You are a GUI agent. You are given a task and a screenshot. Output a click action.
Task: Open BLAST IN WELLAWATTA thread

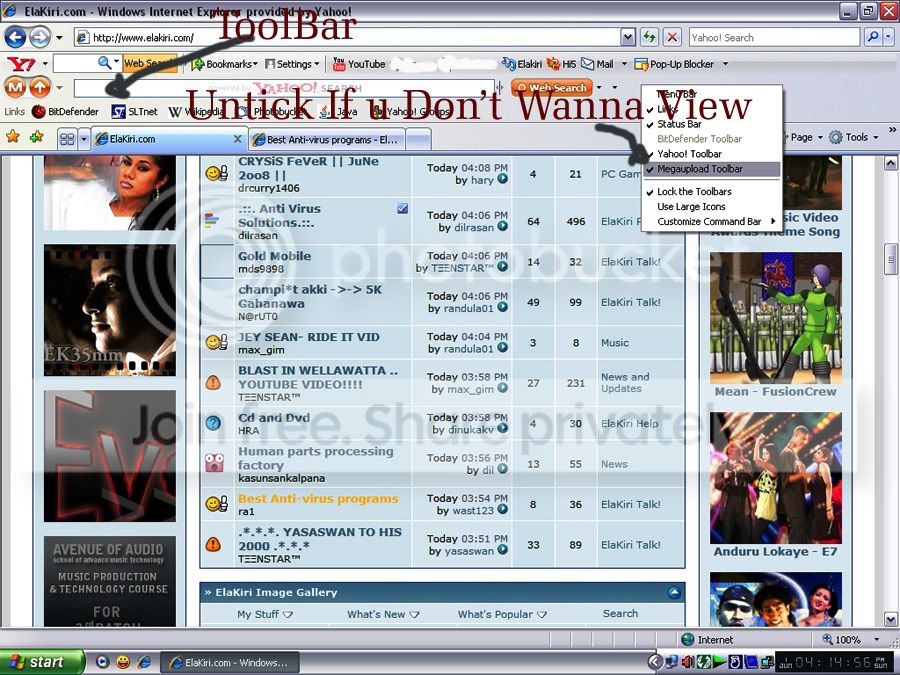point(318,377)
